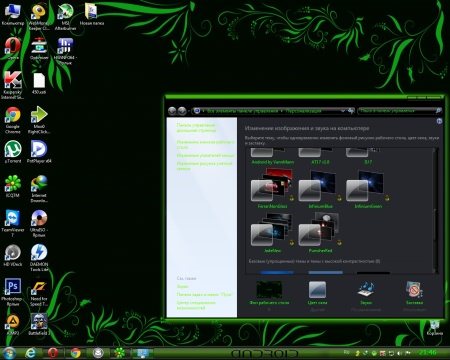Open the UltraISO desktop shortcut
The height and width of the screenshot is (360, 450).
(x=39, y=223)
